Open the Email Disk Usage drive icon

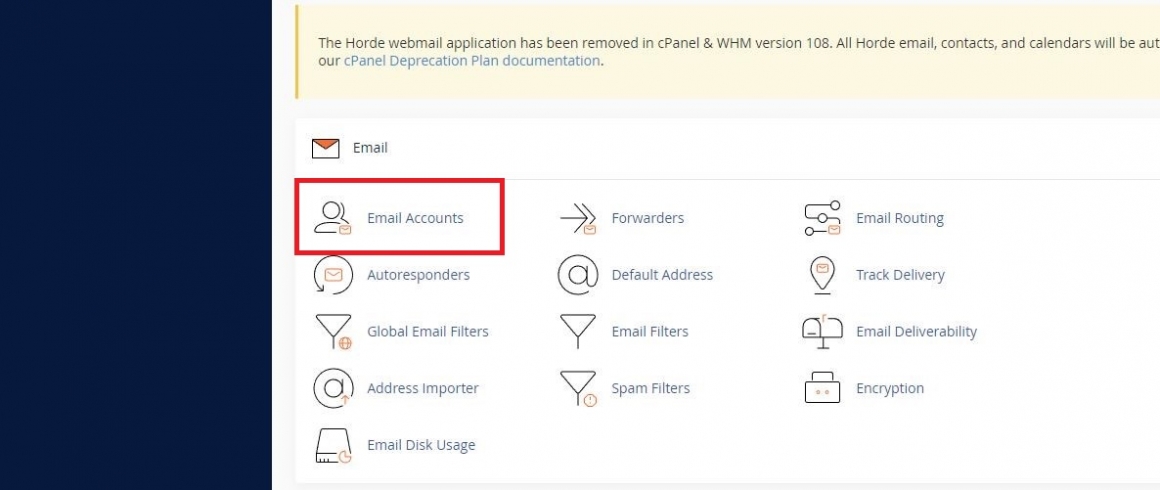[333, 446]
